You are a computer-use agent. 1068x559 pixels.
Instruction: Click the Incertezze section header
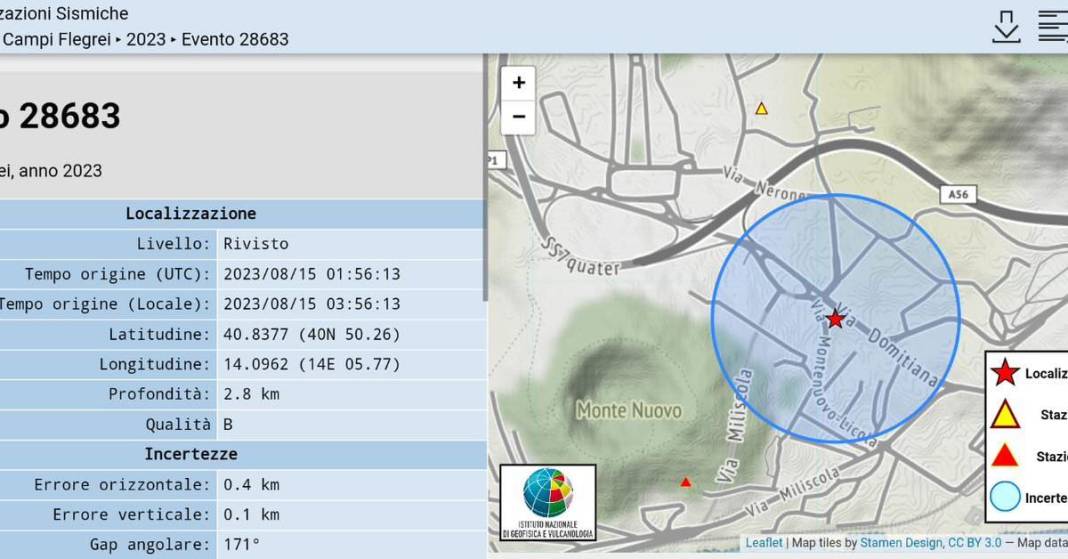(x=190, y=454)
